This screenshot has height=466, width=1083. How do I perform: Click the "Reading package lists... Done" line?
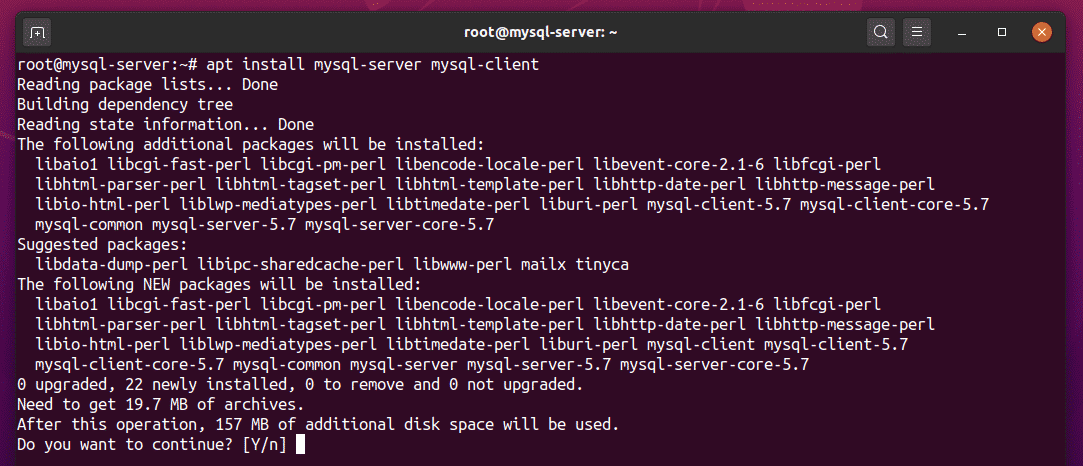(147, 85)
